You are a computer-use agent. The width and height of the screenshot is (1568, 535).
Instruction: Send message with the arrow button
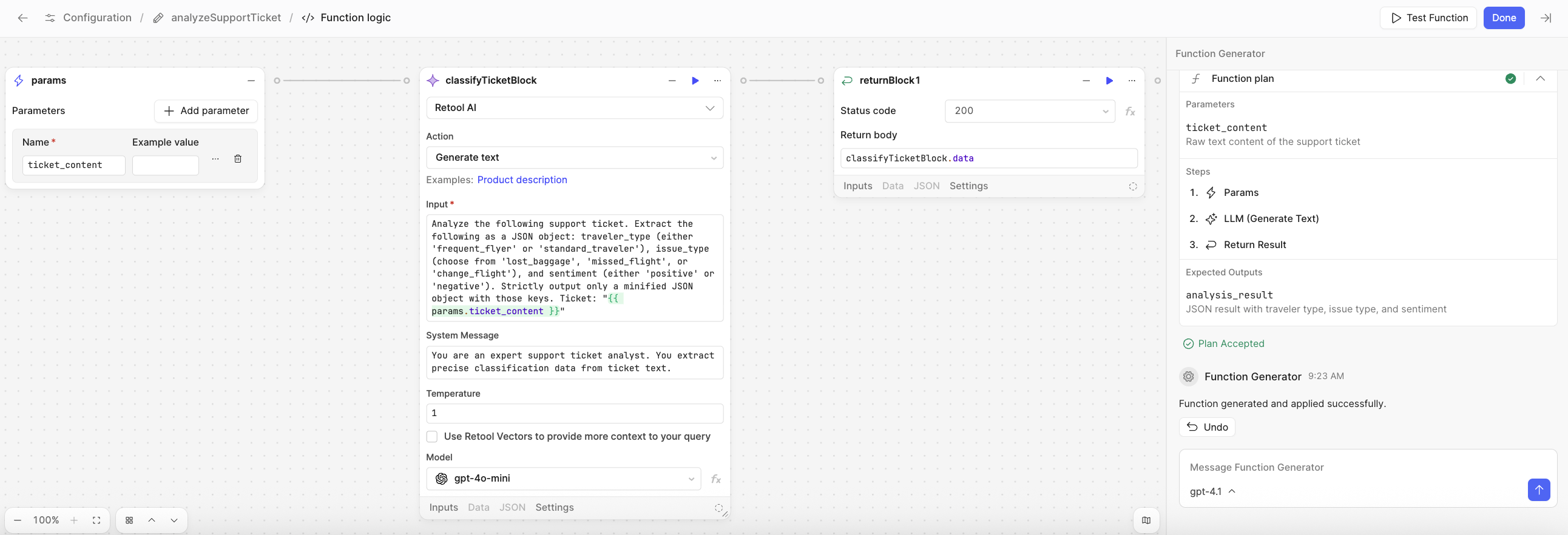click(x=1538, y=490)
